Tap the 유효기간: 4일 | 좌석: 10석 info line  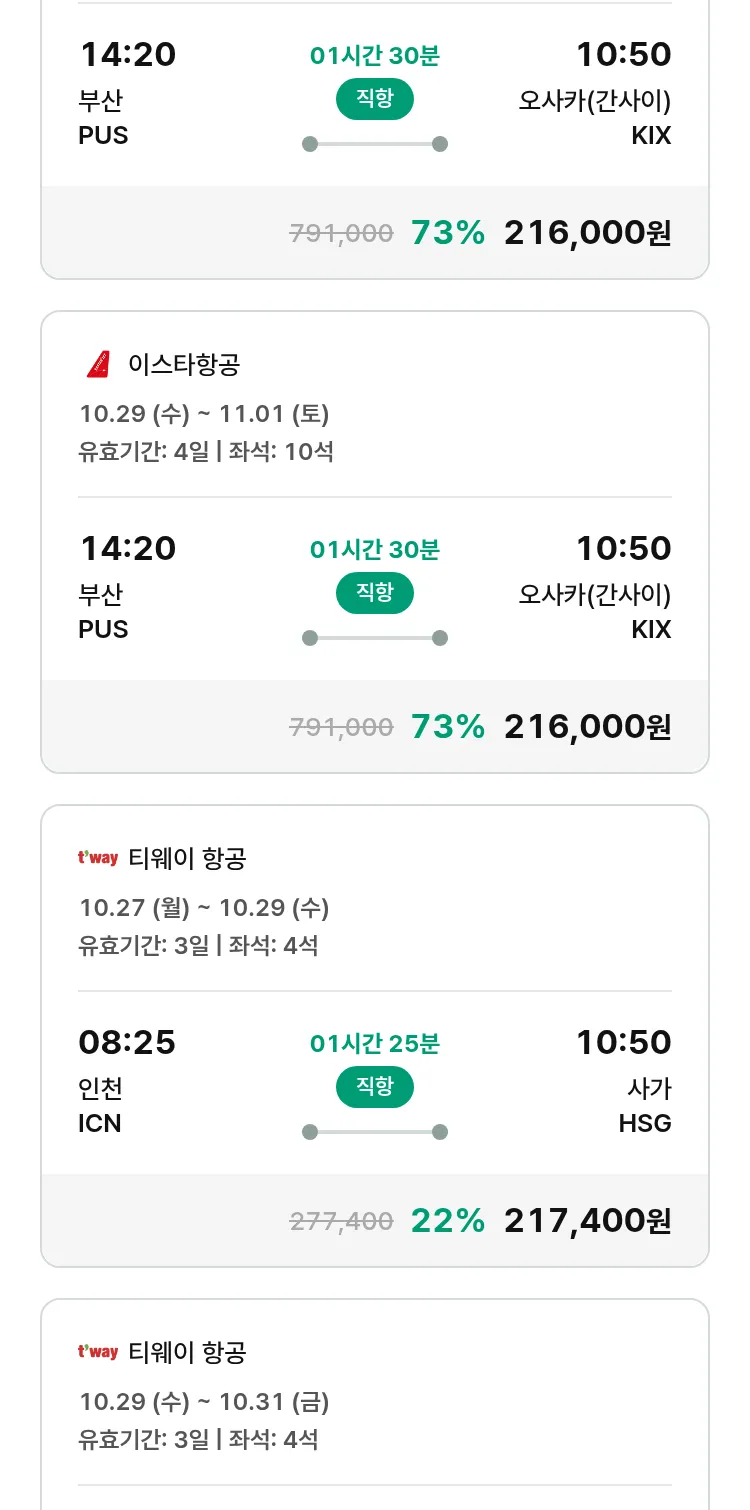coord(206,452)
